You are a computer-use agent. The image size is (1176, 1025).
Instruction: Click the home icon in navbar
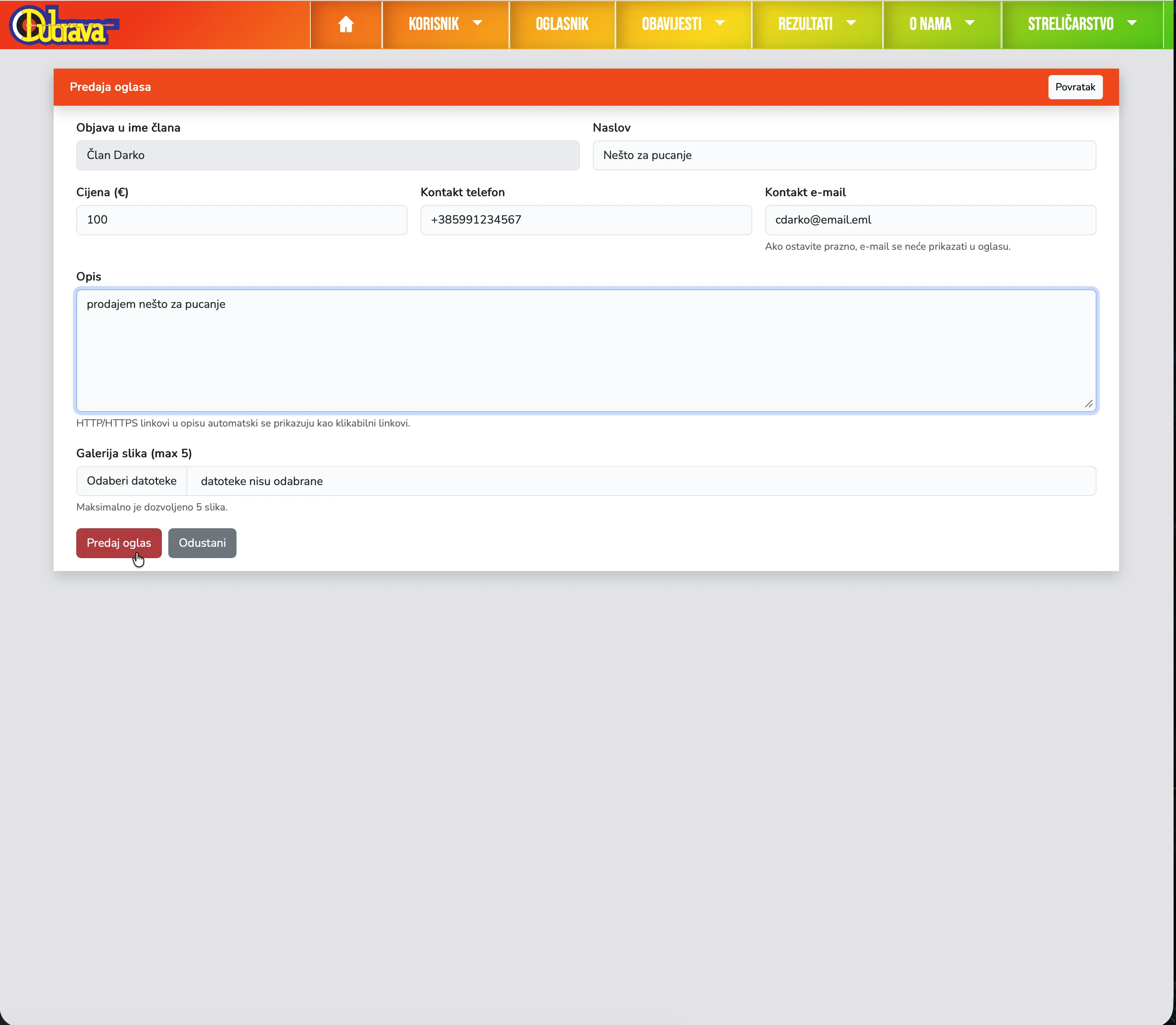pyautogui.click(x=345, y=24)
